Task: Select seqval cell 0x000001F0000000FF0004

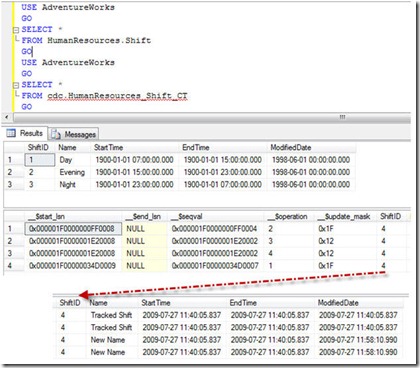Action: (x=216, y=229)
